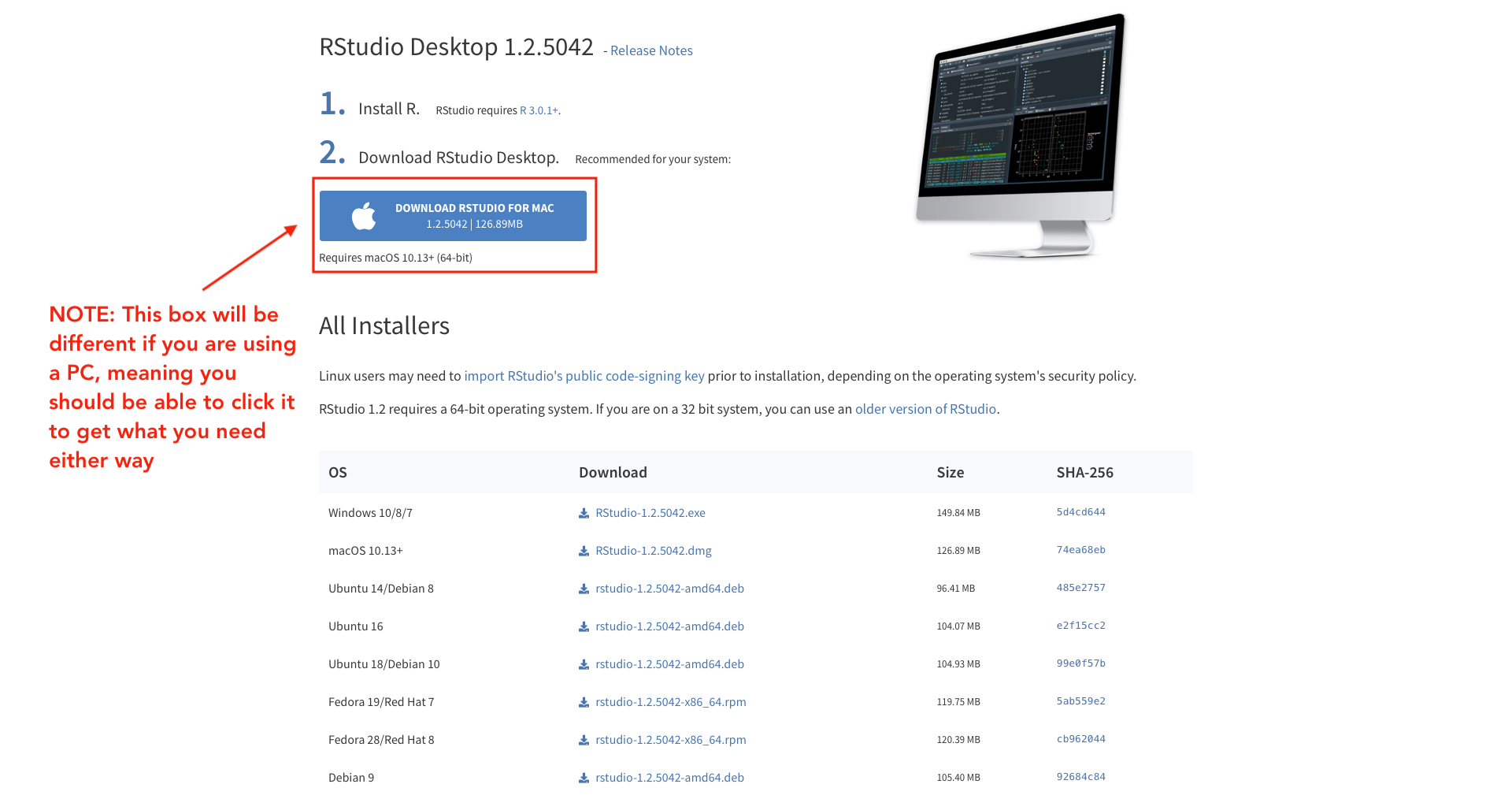Download the Ubuntu 16 .deb installer
This screenshot has width=1512, height=799.
click(670, 626)
